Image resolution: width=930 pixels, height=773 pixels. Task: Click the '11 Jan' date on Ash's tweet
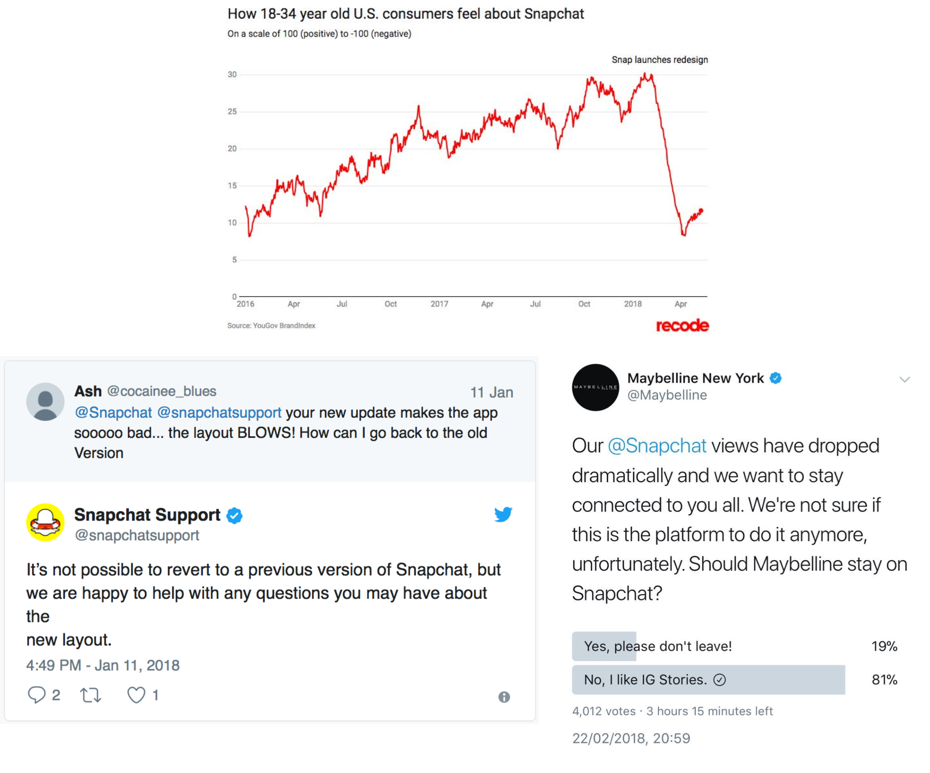492,392
